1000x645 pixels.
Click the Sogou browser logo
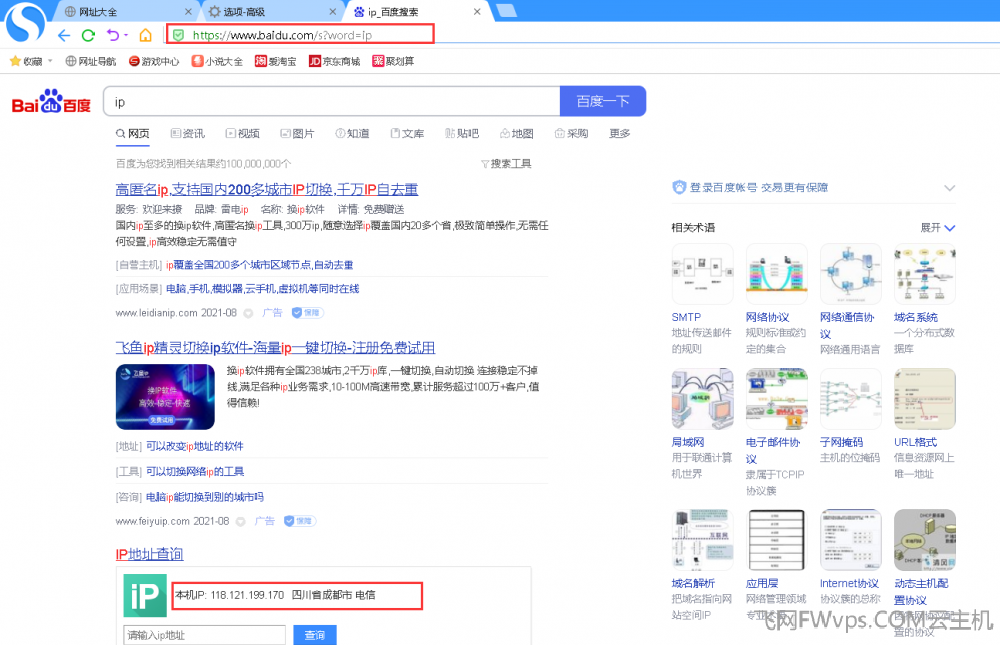point(25,22)
